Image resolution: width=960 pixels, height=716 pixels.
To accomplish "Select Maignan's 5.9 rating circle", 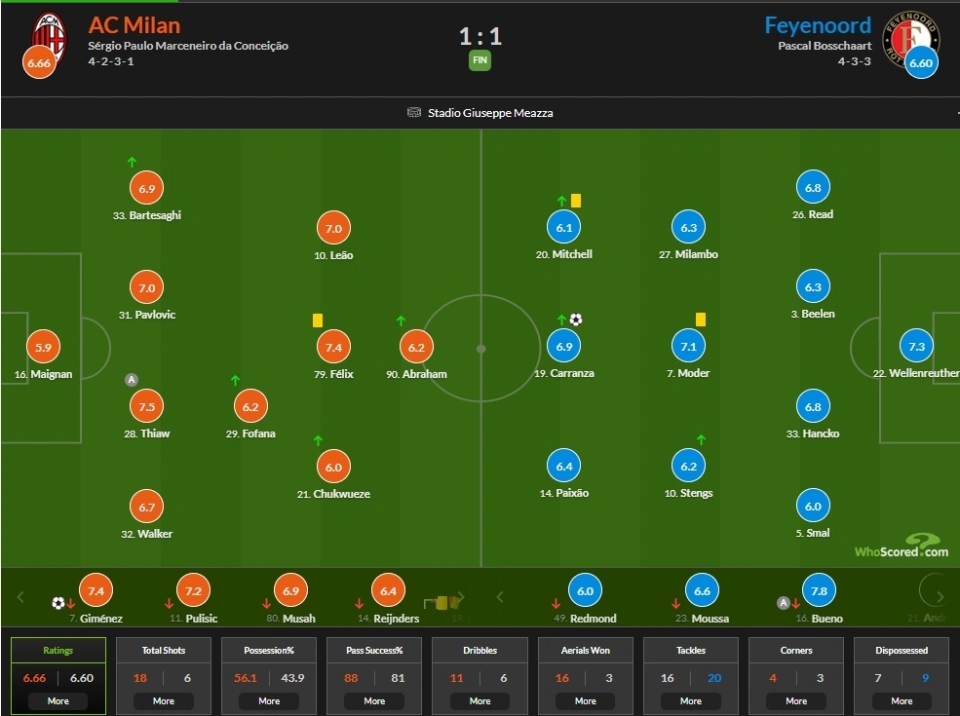I will point(43,347).
